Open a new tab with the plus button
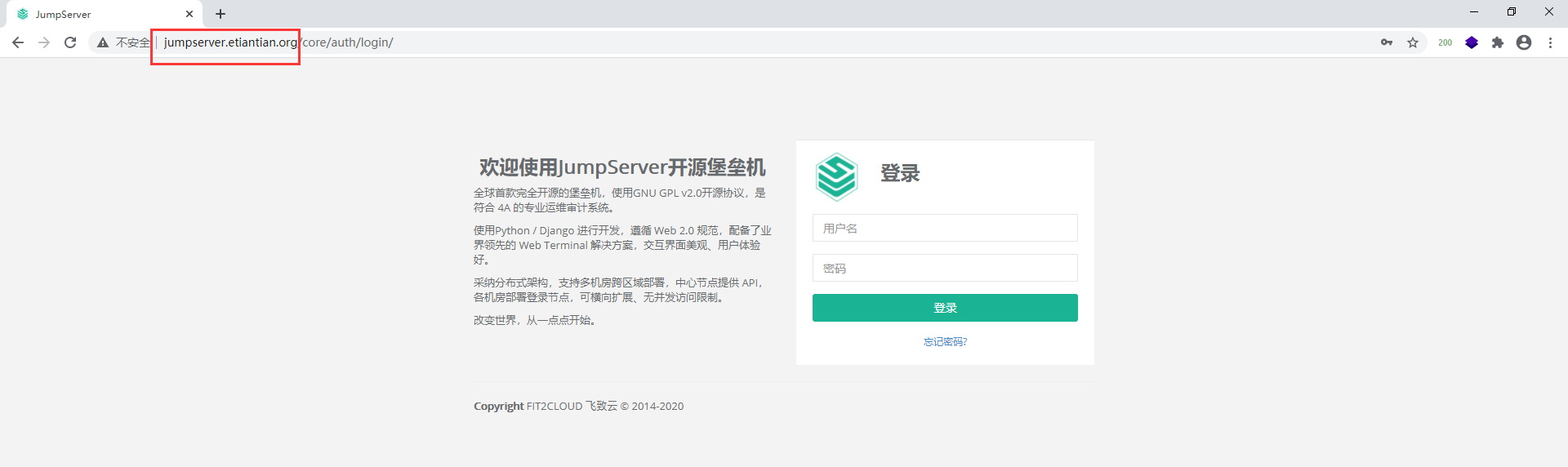 pos(220,14)
